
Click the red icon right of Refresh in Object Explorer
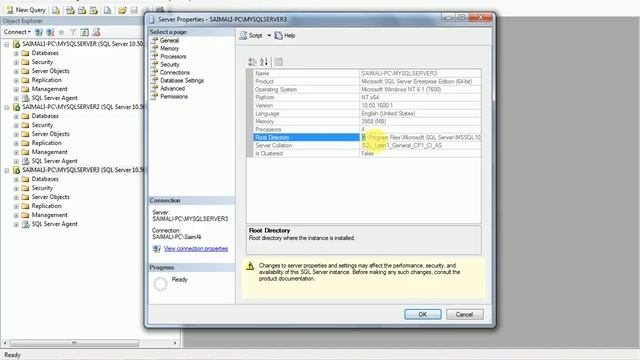96,32
